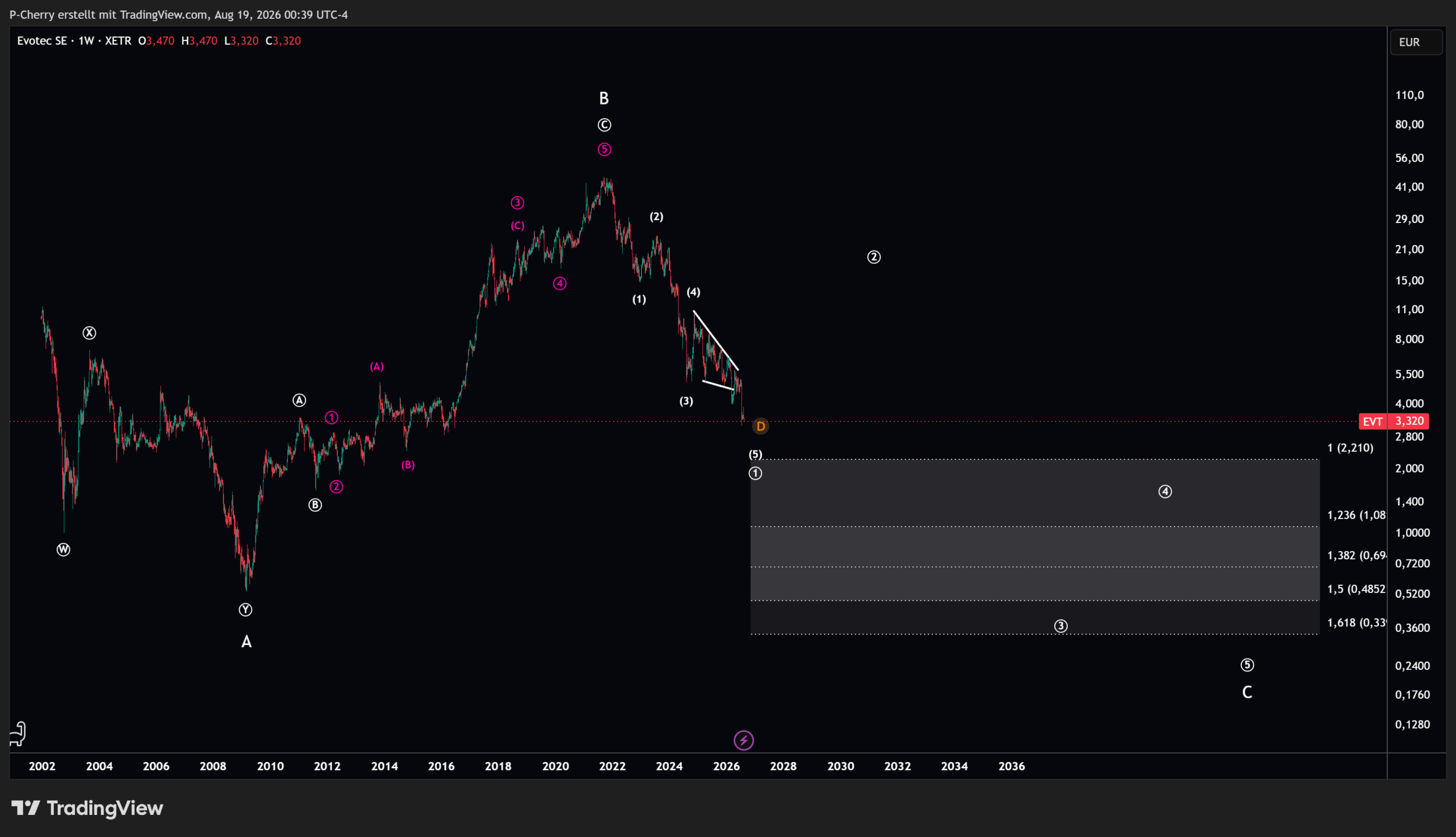Click the 2002 year on time axis
1456x837 pixels.
(x=42, y=766)
